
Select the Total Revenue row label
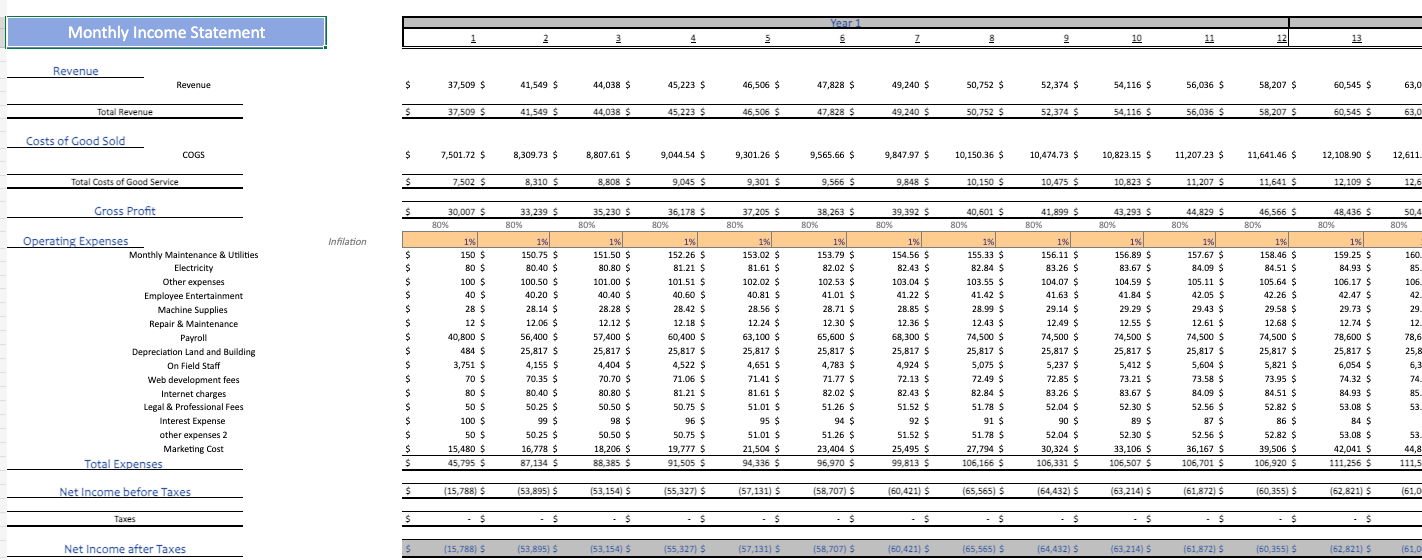pyautogui.click(x=124, y=112)
